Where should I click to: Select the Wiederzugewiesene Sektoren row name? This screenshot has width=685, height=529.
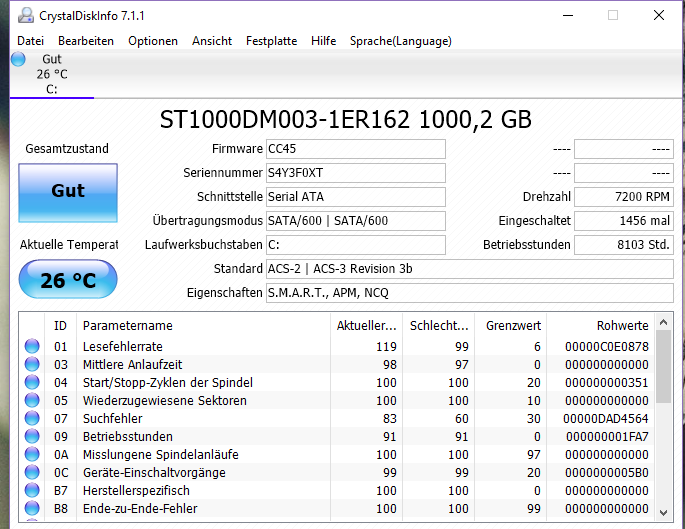165,401
